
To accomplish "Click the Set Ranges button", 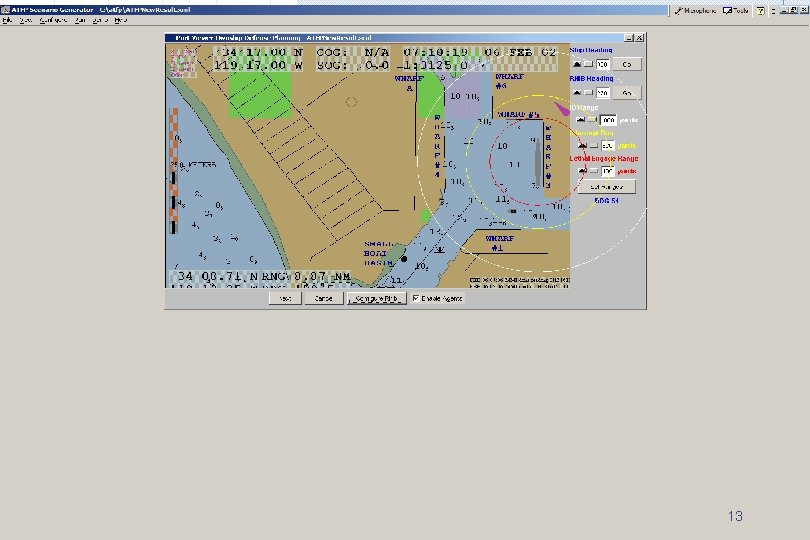I will 606,187.
